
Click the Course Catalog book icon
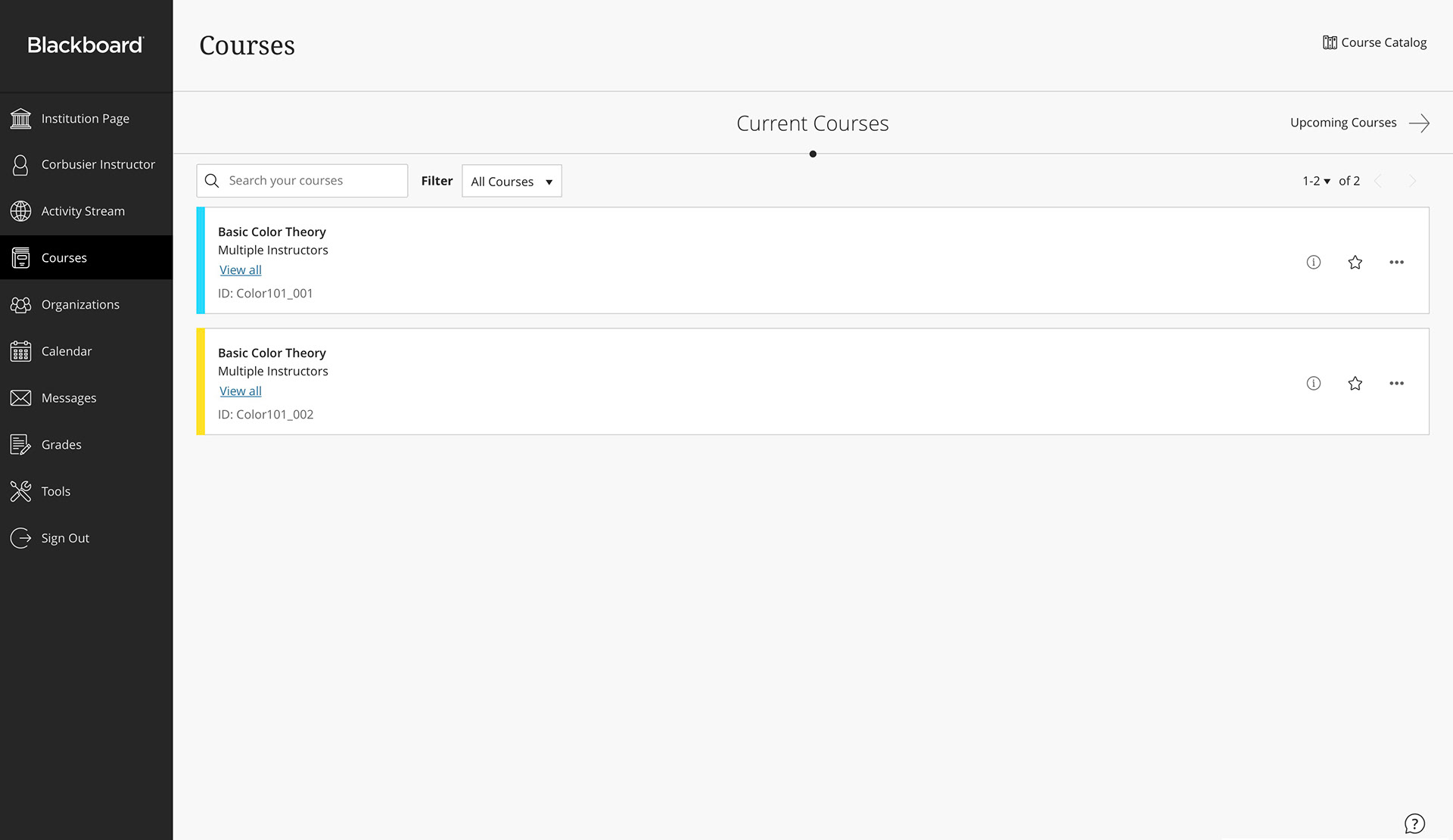click(x=1330, y=42)
